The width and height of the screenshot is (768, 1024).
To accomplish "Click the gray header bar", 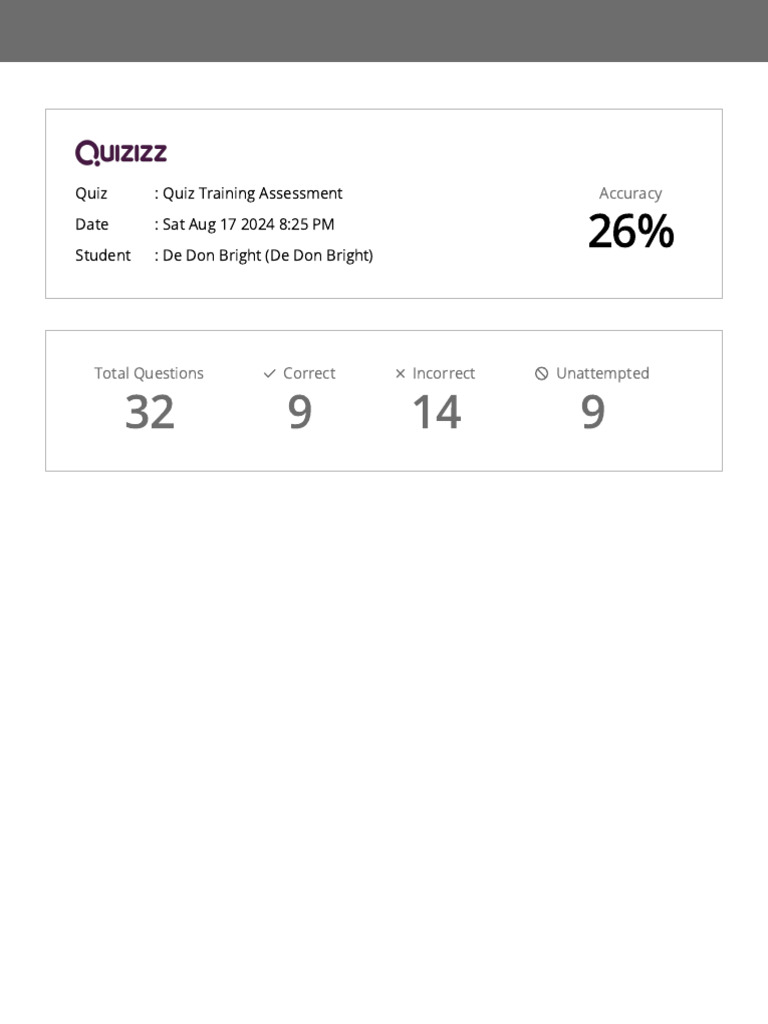I will click(x=384, y=30).
